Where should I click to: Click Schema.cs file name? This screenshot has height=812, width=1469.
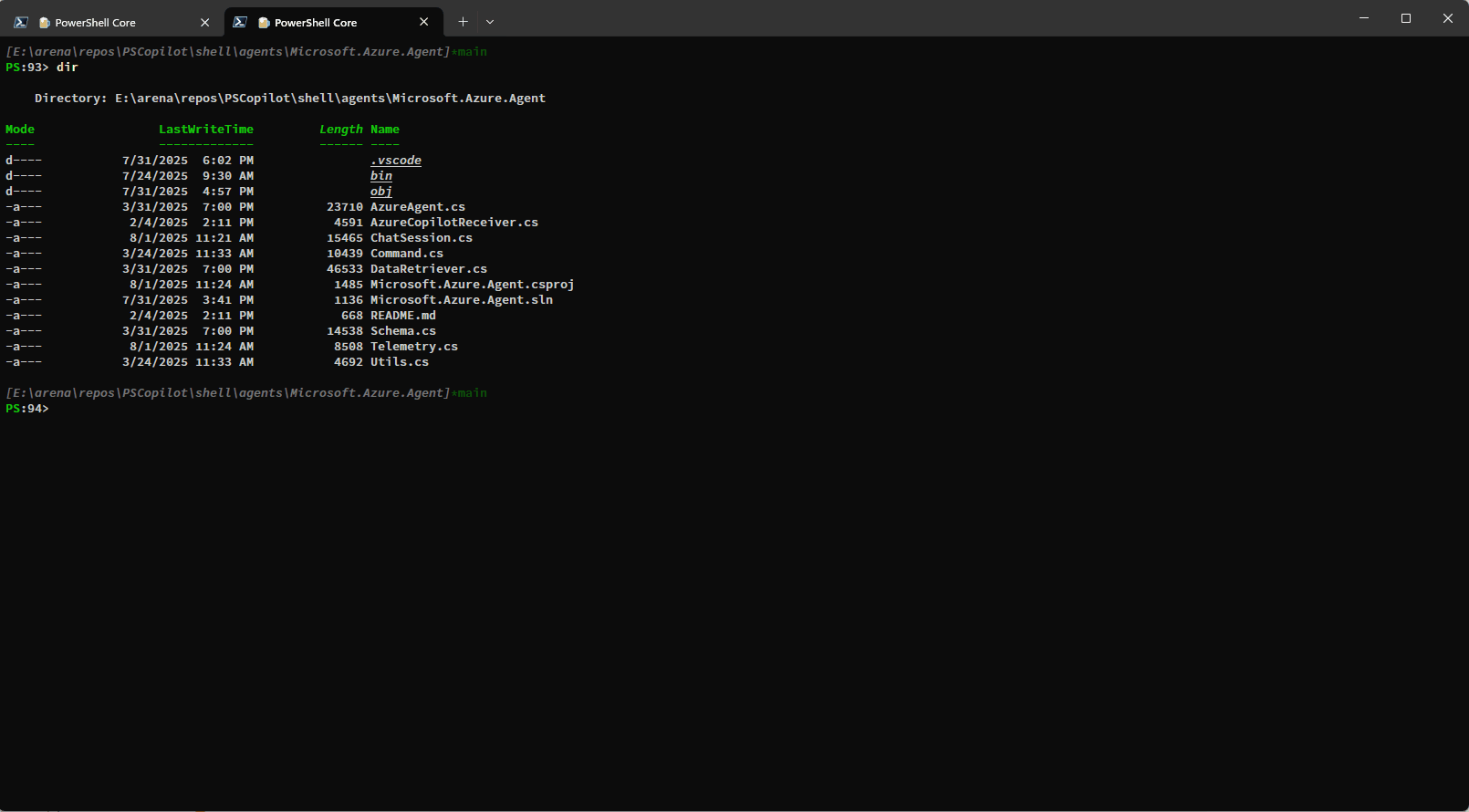[x=403, y=331]
